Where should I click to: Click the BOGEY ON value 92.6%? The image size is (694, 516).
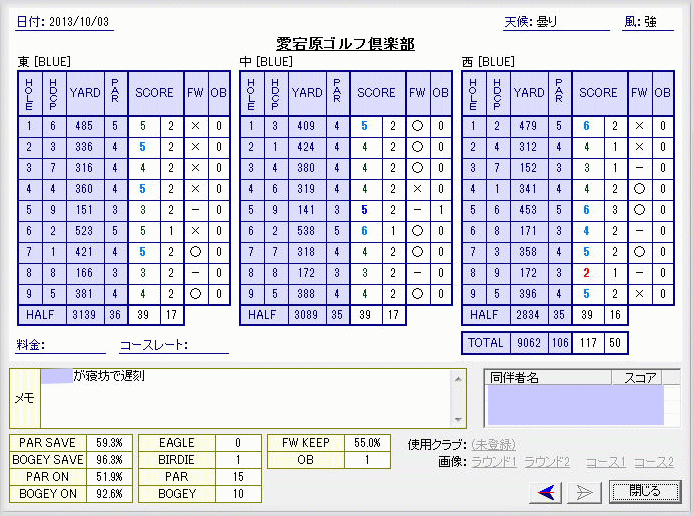pyautogui.click(x=109, y=493)
